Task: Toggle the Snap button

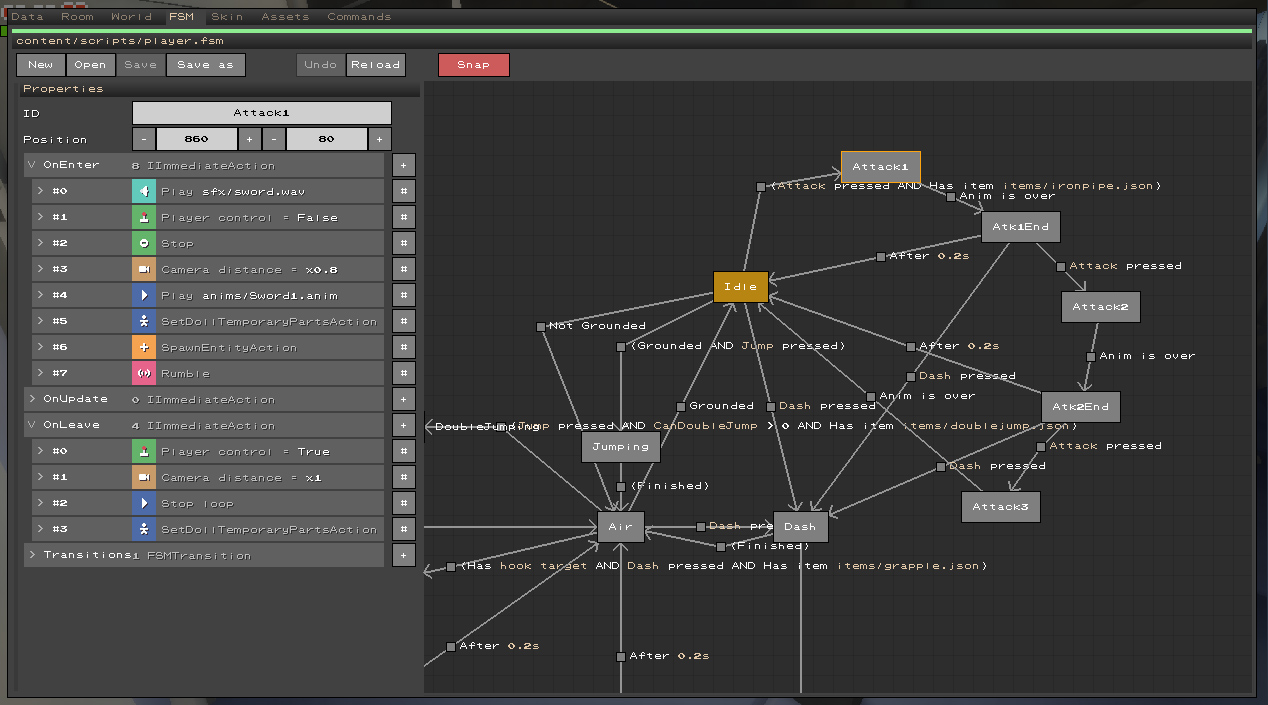Action: point(474,65)
